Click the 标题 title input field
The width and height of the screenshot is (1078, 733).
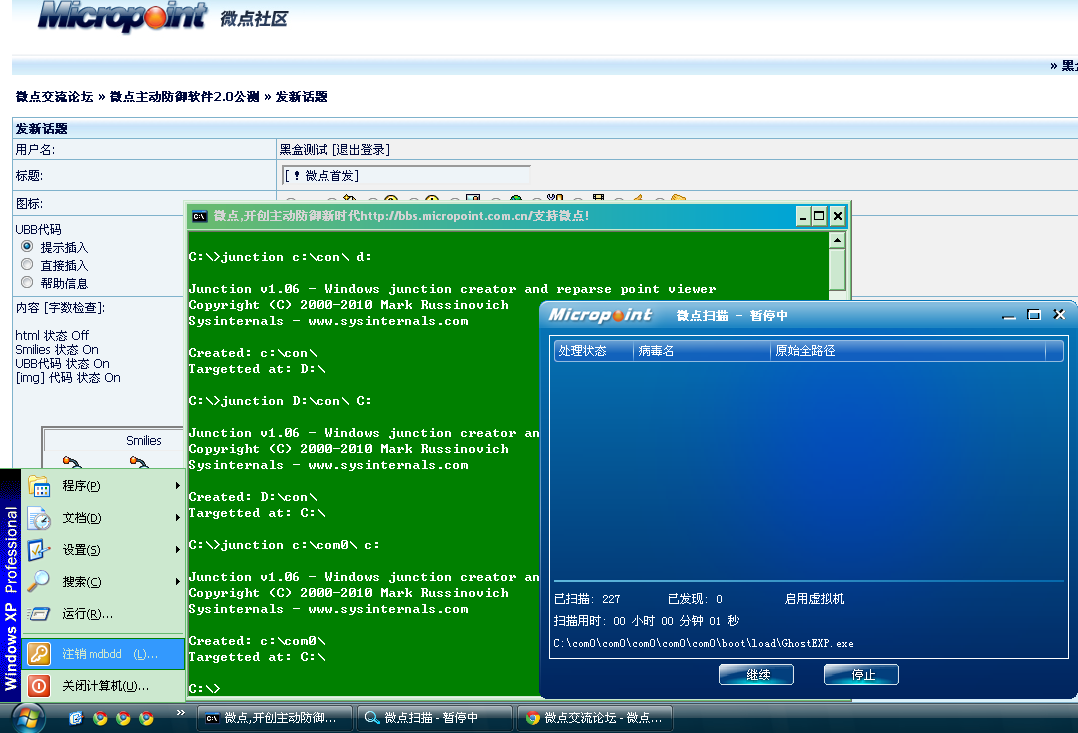click(406, 175)
